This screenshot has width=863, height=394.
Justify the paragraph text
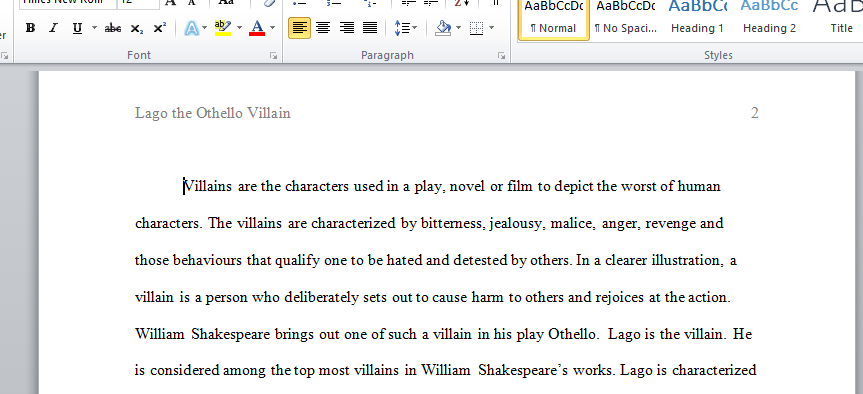(x=370, y=28)
